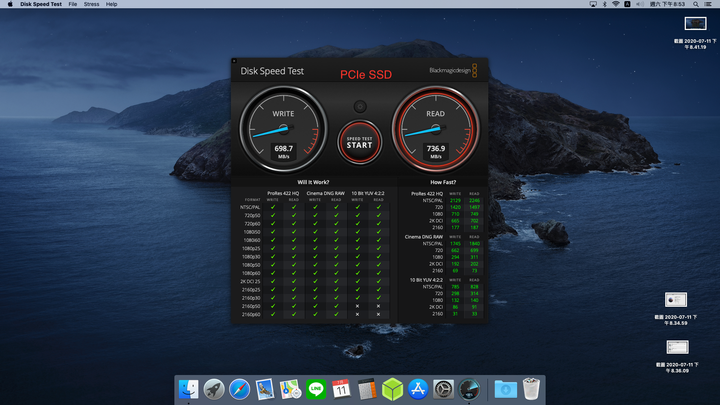
Task: Click the Blackmagicdesign logo
Action: (453, 70)
